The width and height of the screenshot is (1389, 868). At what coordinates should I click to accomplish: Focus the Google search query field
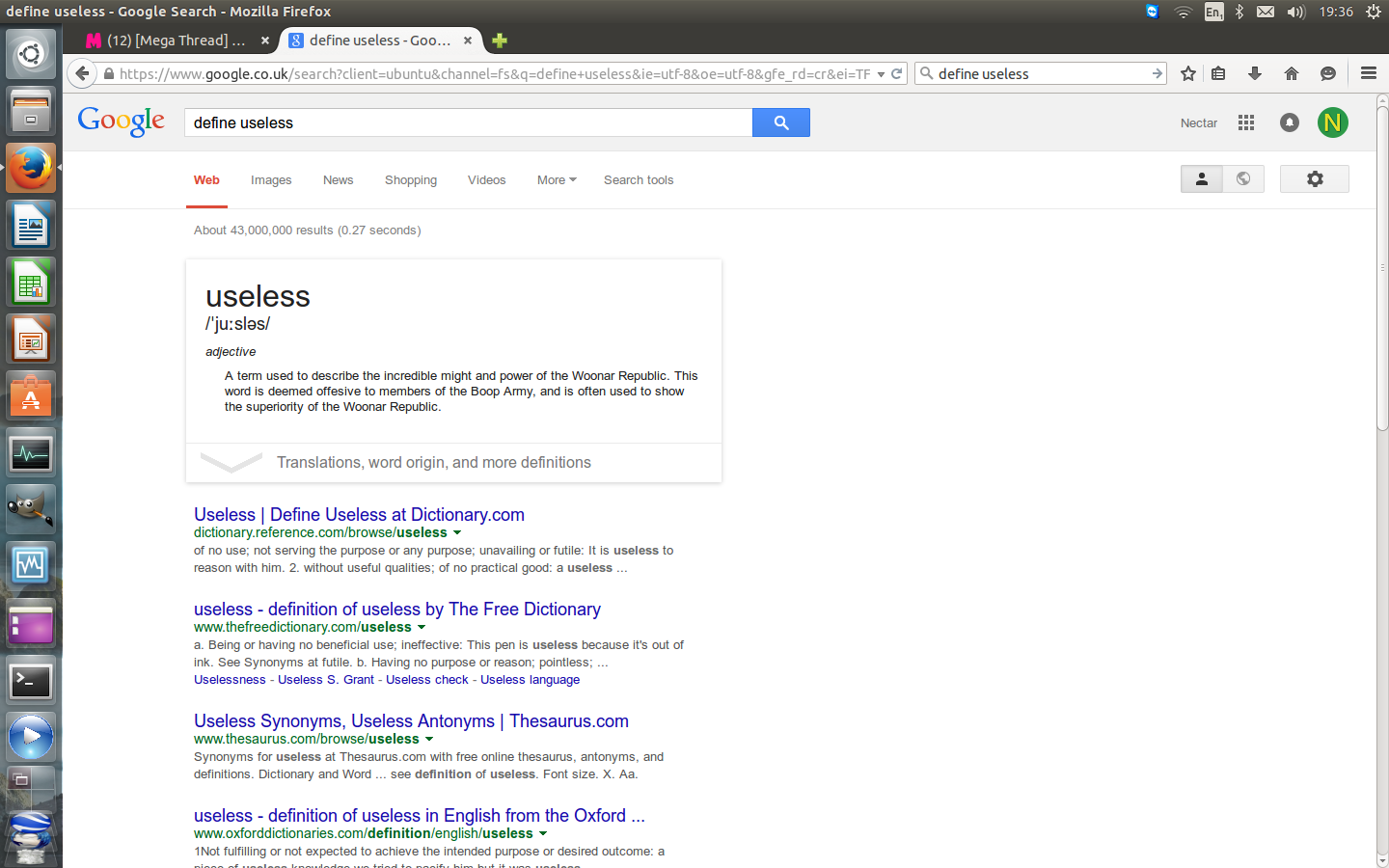tap(468, 122)
